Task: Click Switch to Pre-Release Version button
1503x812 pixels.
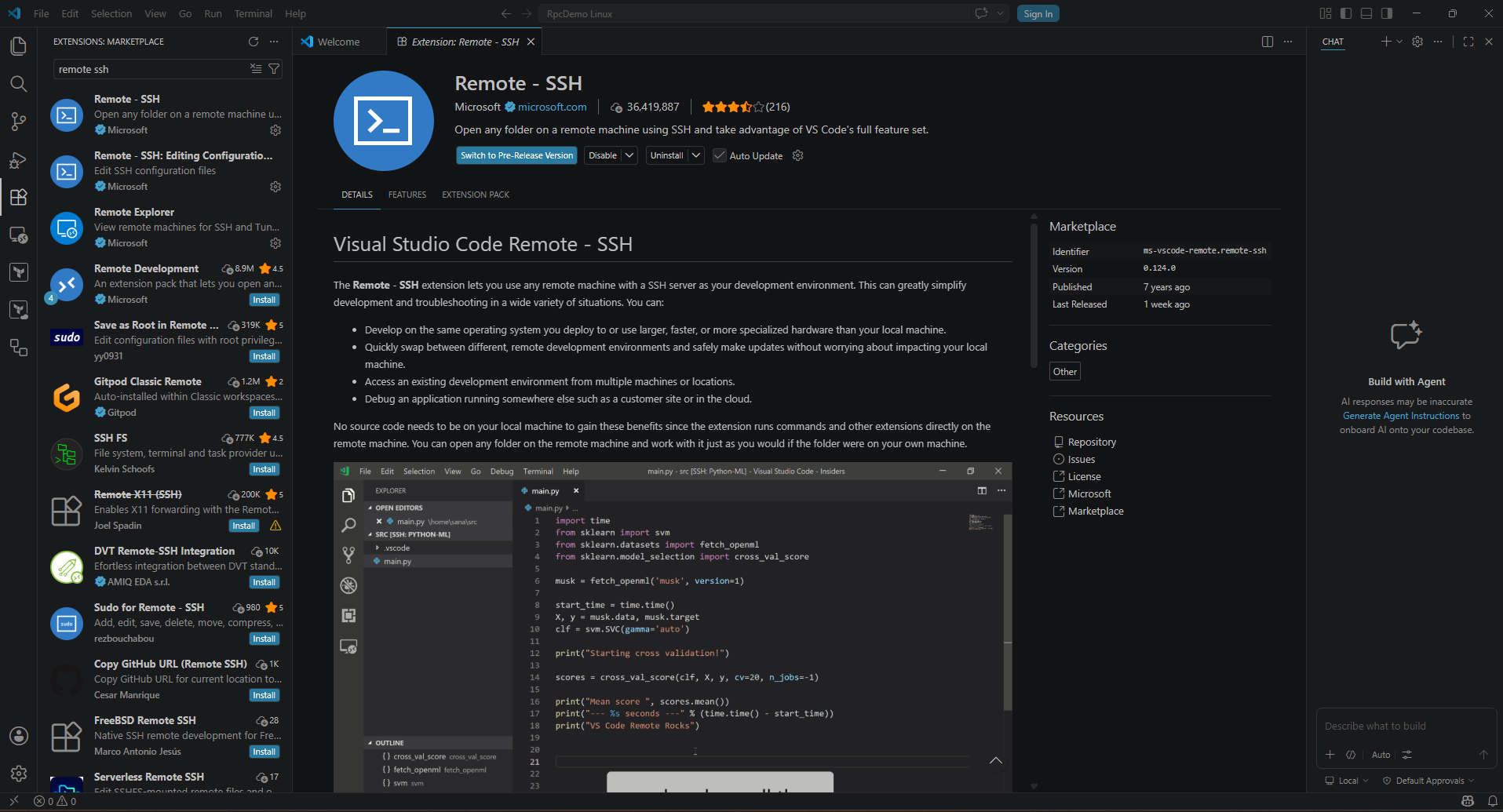Action: click(x=516, y=155)
